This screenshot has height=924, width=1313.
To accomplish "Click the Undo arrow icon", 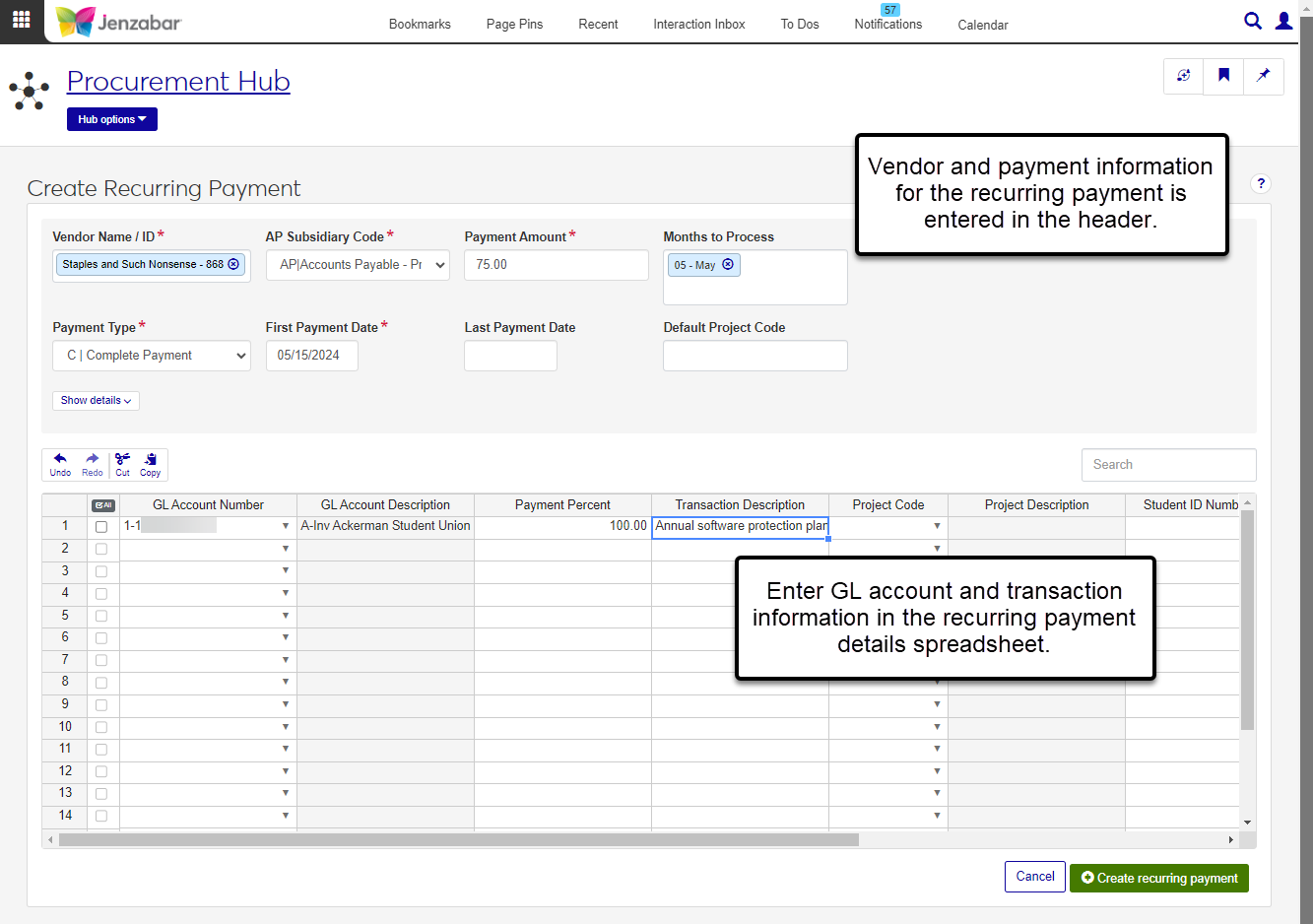I will click(60, 464).
